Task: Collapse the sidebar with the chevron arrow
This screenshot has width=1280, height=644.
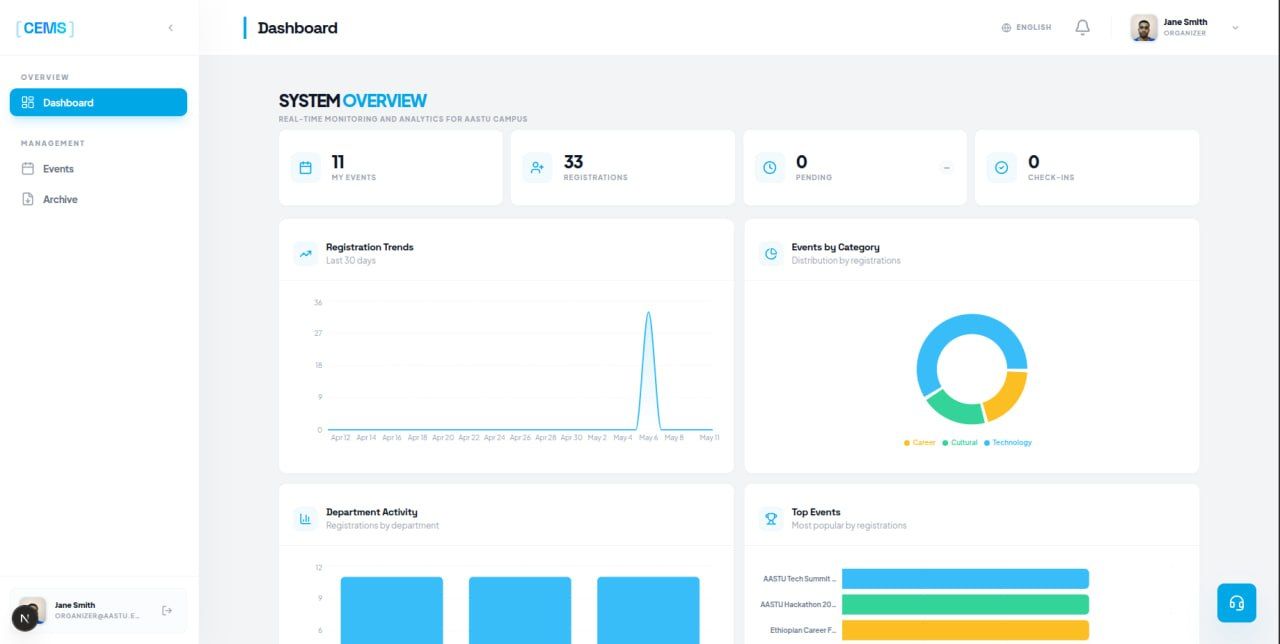Action: [x=170, y=28]
